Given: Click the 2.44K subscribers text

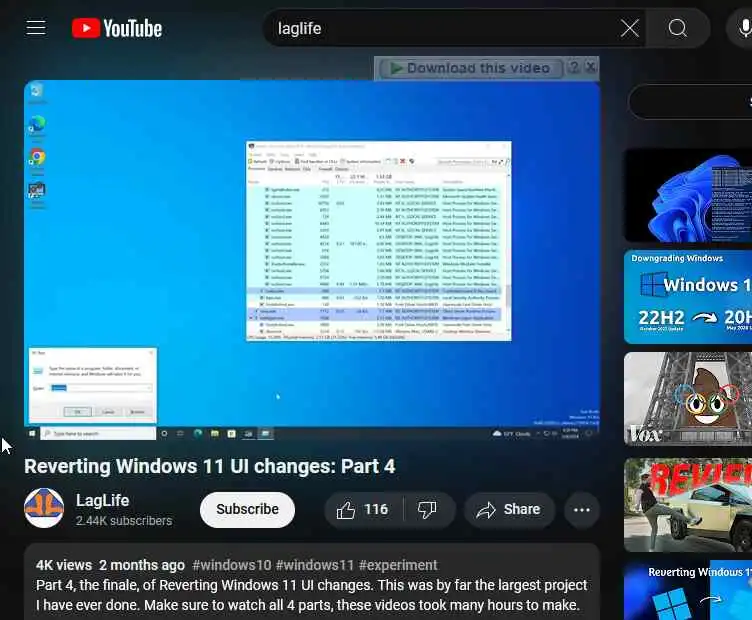Looking at the screenshot, I should tap(124, 521).
